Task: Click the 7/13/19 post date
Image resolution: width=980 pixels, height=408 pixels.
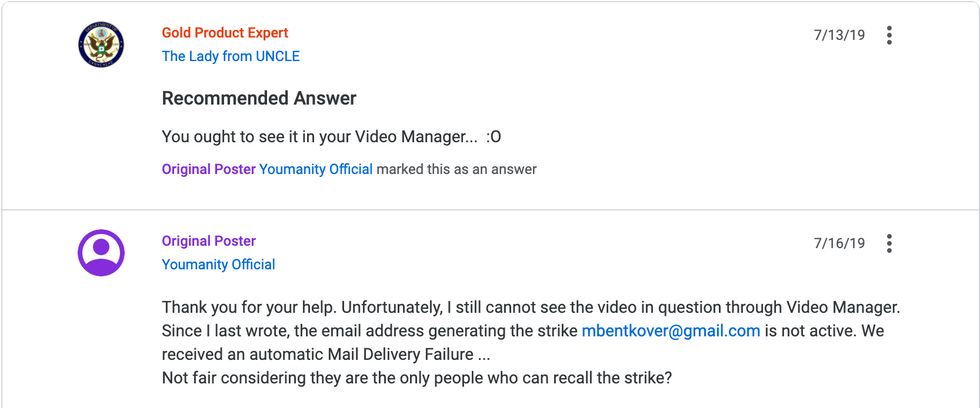Action: pos(839,35)
